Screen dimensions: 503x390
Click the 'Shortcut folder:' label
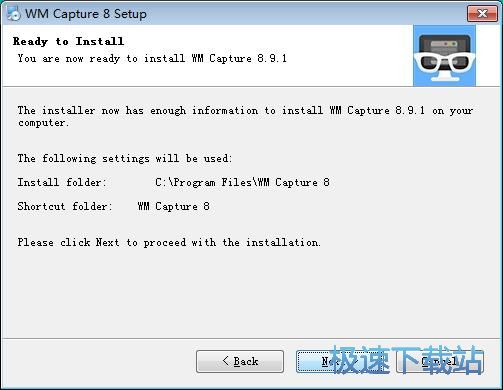65,206
